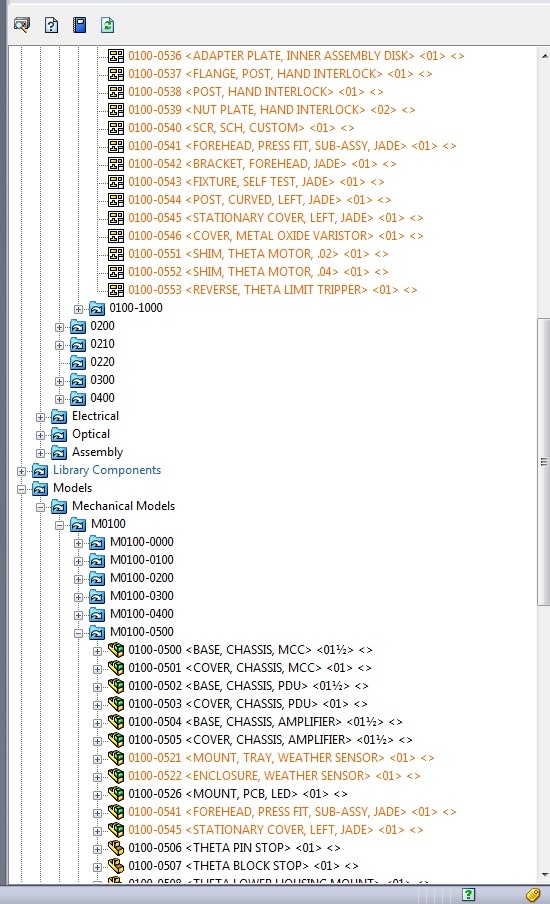Expand the Library Components node
The width and height of the screenshot is (550, 904).
point(21,471)
